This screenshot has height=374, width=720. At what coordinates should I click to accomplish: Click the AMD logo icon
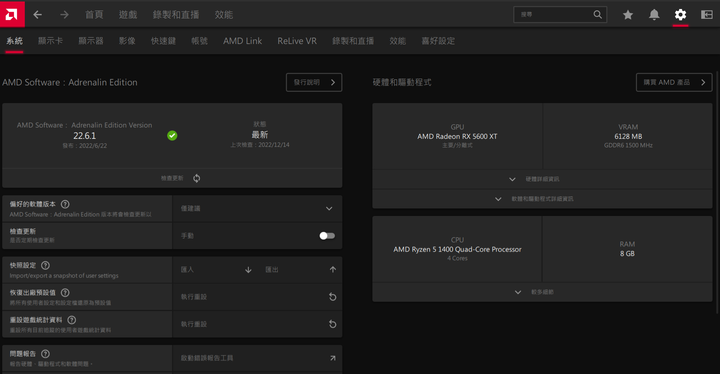click(12, 14)
